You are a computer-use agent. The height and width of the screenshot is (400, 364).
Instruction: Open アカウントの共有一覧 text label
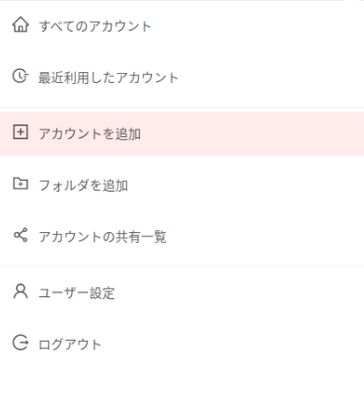[102, 237]
